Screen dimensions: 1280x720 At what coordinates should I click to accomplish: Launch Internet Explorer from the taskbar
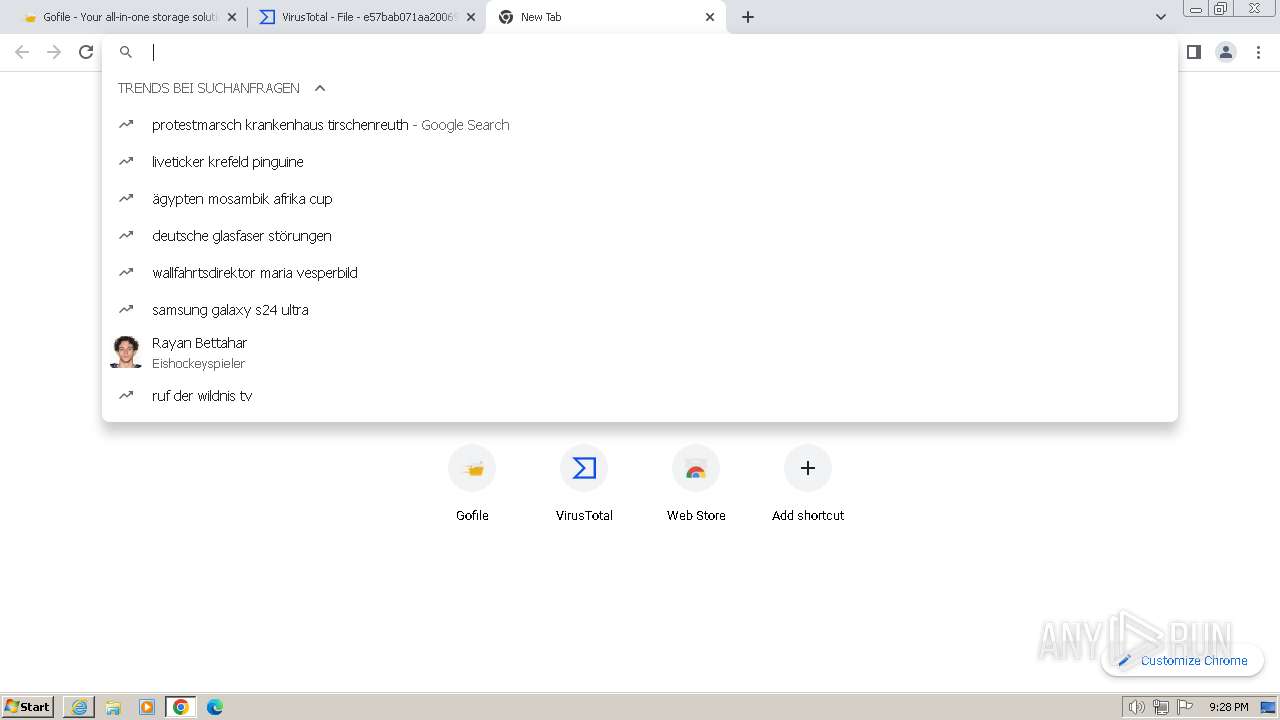(x=79, y=707)
